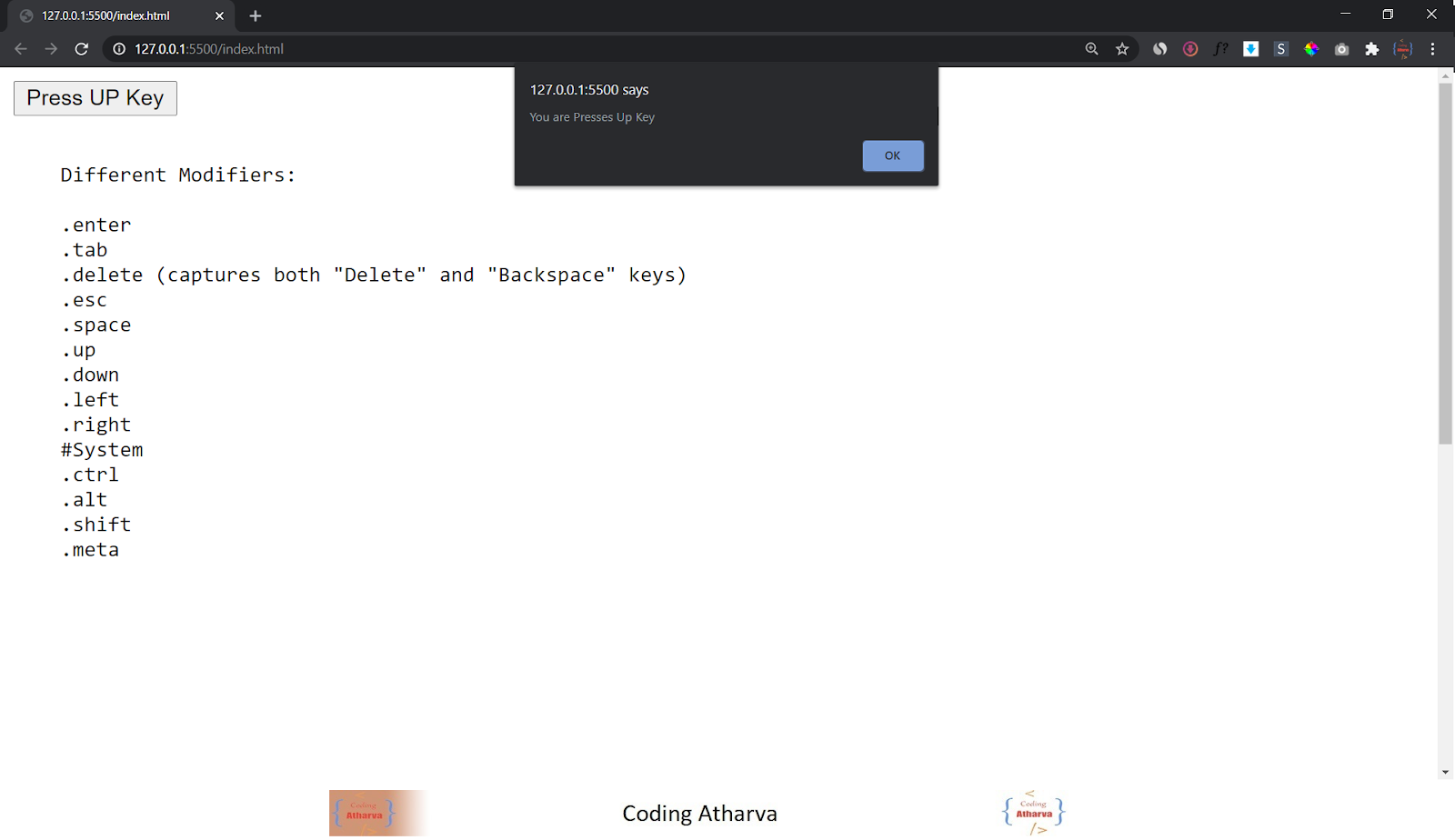Click the camera screenshot extension icon

click(1341, 49)
